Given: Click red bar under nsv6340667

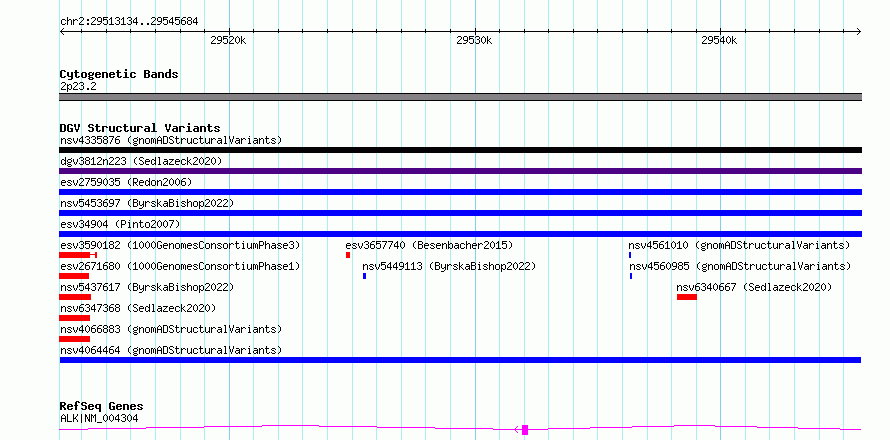Looking at the screenshot, I should (x=687, y=297).
